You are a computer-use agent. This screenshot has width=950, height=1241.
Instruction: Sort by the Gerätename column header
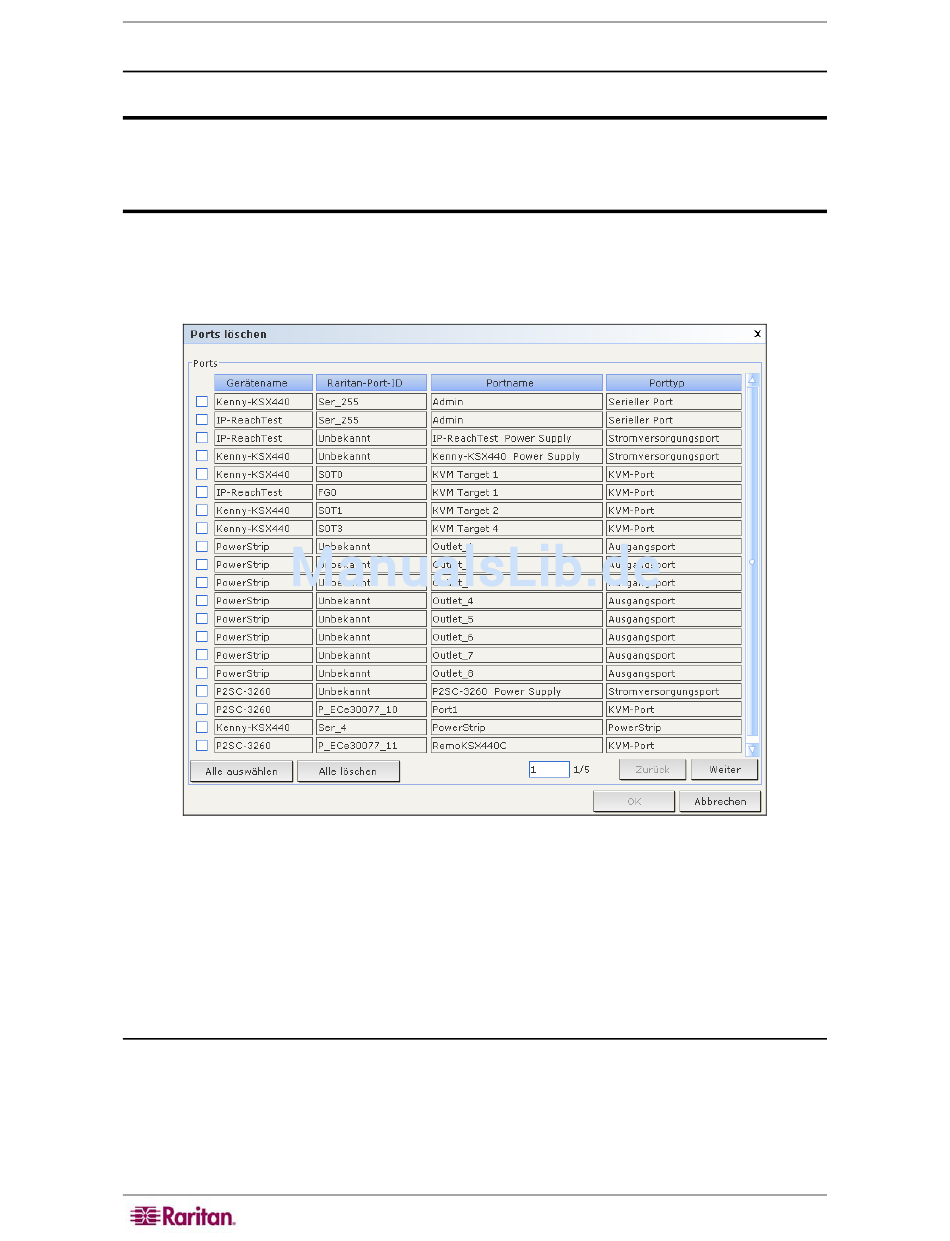pyautogui.click(x=263, y=383)
